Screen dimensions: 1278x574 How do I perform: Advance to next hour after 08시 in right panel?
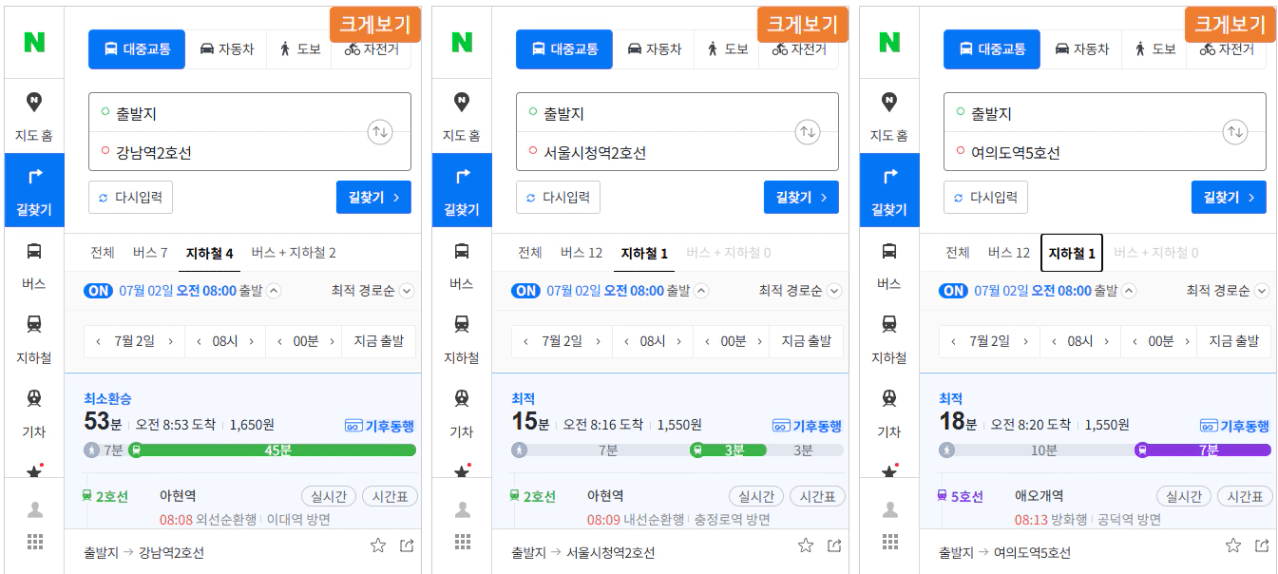pos(1108,341)
